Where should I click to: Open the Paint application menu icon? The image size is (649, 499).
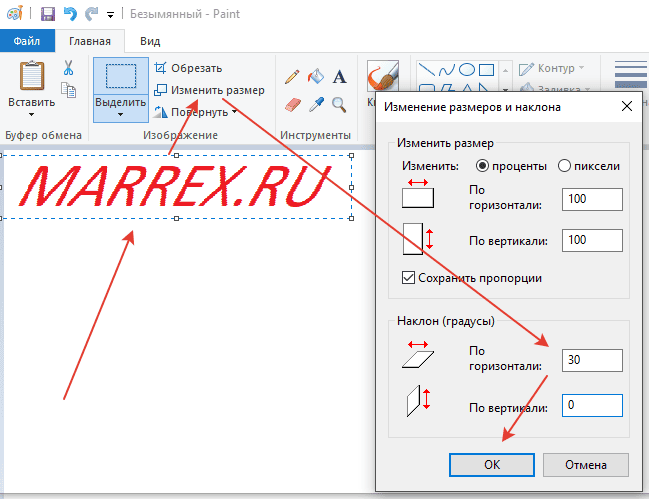click(15, 13)
